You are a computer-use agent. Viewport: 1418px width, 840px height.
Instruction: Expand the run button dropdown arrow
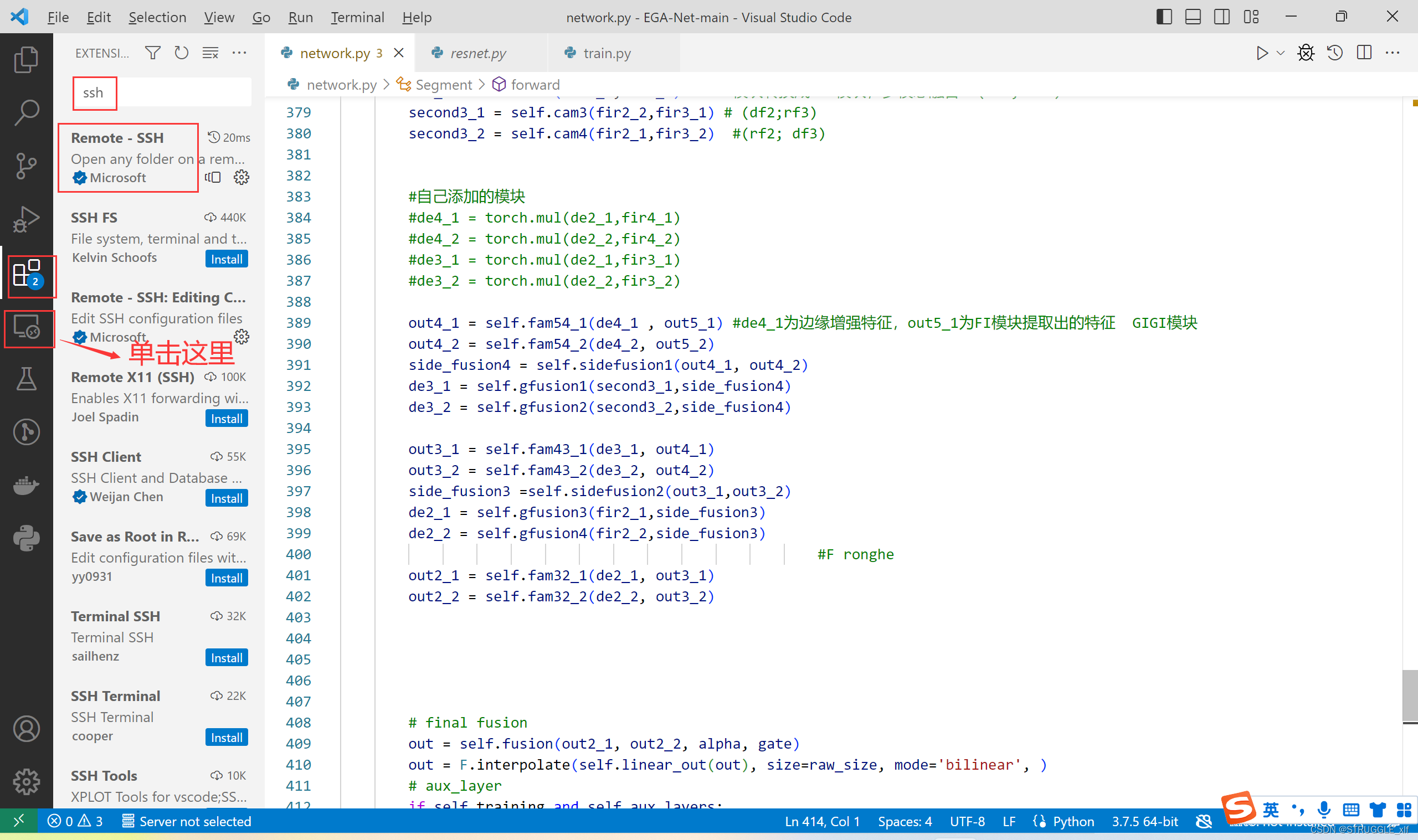(x=1281, y=53)
